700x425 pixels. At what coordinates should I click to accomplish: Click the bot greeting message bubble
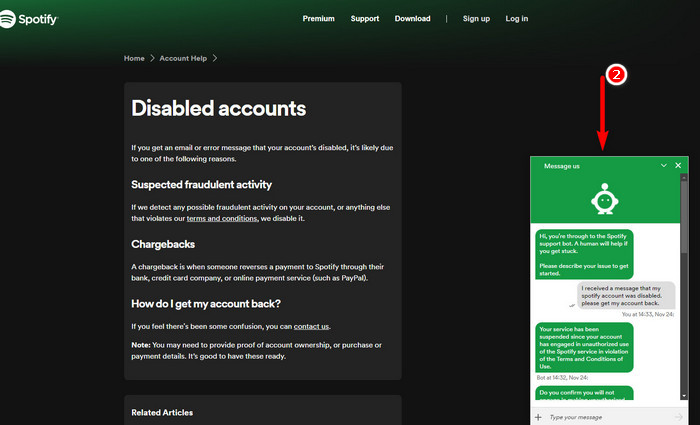tap(584, 254)
